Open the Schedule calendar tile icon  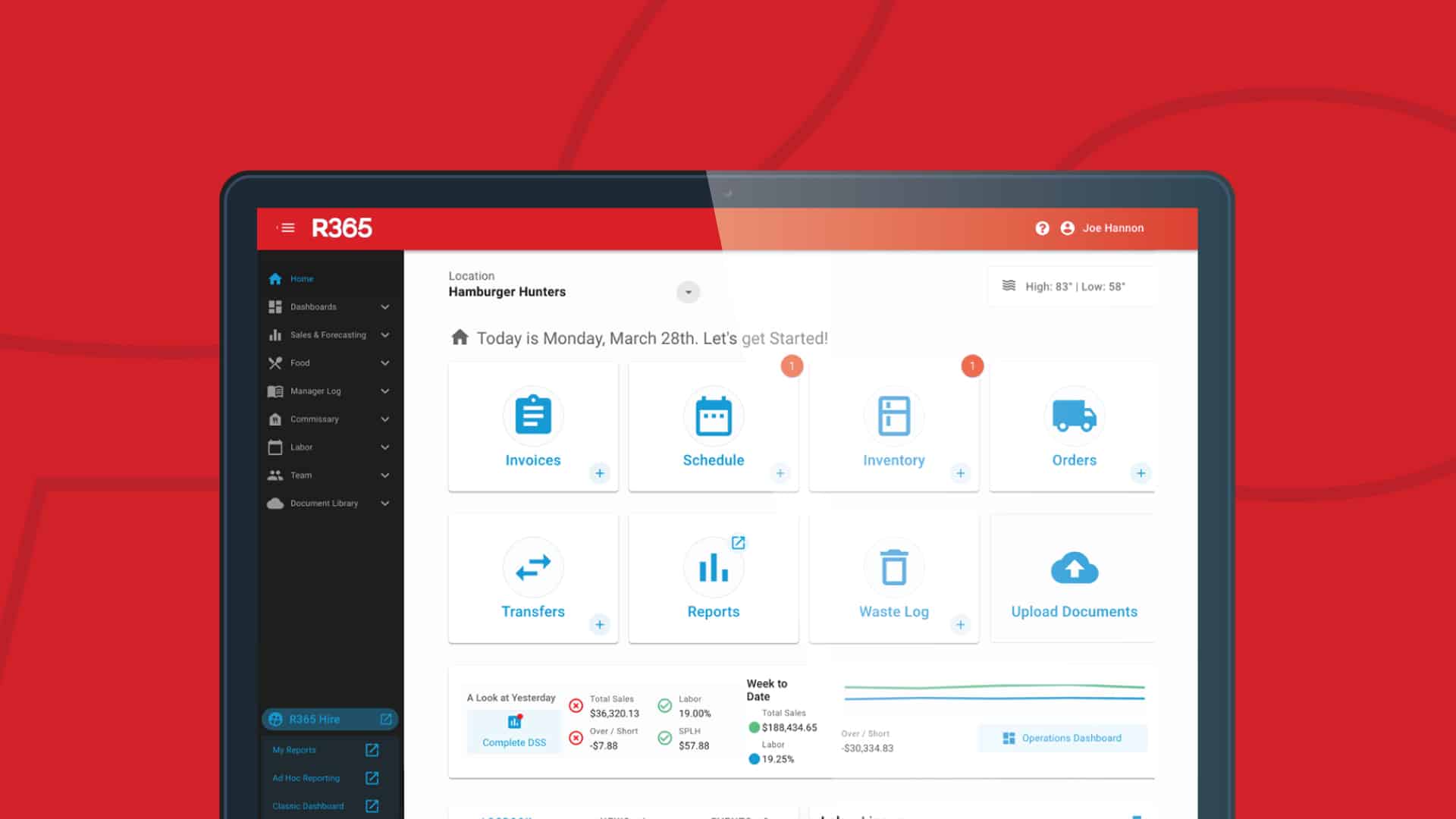714,416
